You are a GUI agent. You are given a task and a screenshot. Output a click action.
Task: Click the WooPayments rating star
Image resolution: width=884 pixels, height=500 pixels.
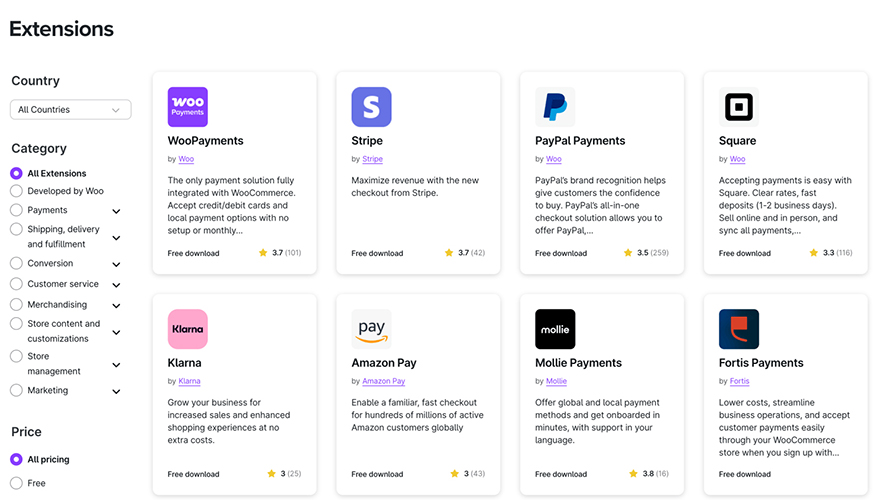(x=263, y=253)
